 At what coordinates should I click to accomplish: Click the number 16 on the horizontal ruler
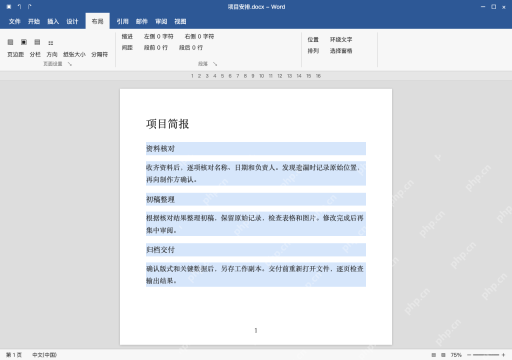(x=318, y=76)
